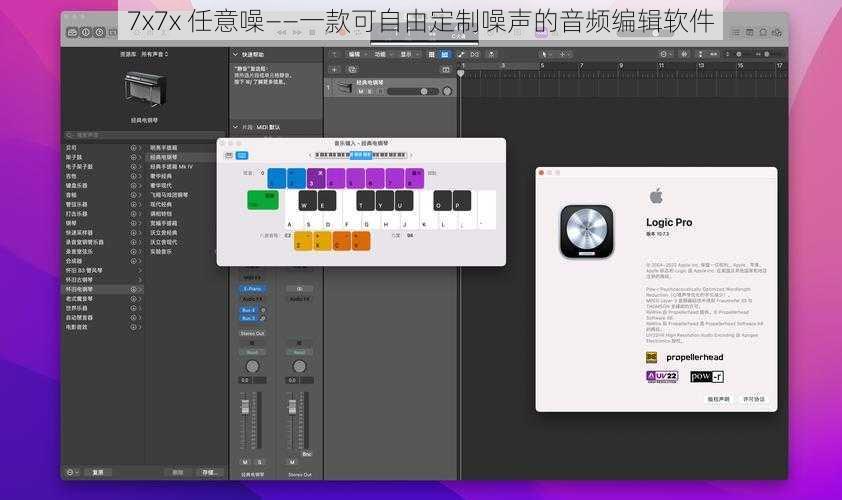This screenshot has height=500, width=842.
Task: Mute the 经典电钢琴 channel strip in mixer
Action: tap(245, 462)
